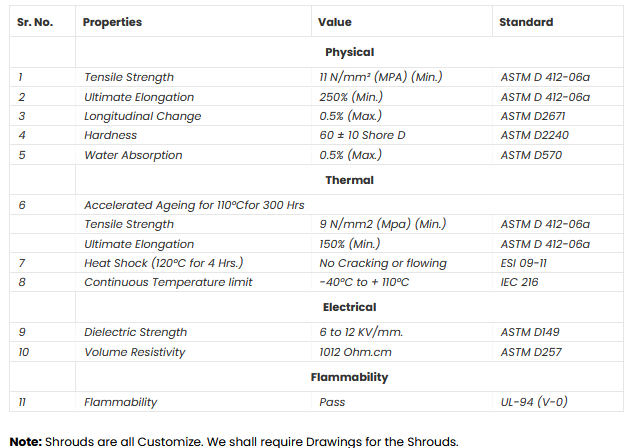Click the 60 ± 10 Shore D value
The width and height of the screenshot is (628, 448).
coord(363,135)
